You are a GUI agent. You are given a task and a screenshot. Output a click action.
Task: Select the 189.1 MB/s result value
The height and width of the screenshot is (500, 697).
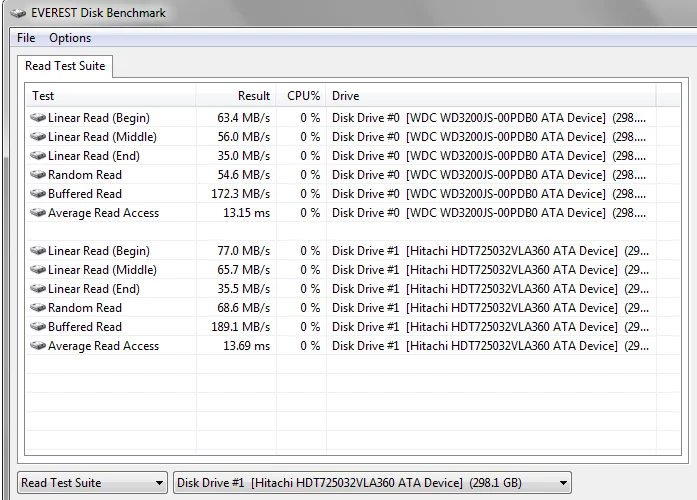pyautogui.click(x=240, y=327)
